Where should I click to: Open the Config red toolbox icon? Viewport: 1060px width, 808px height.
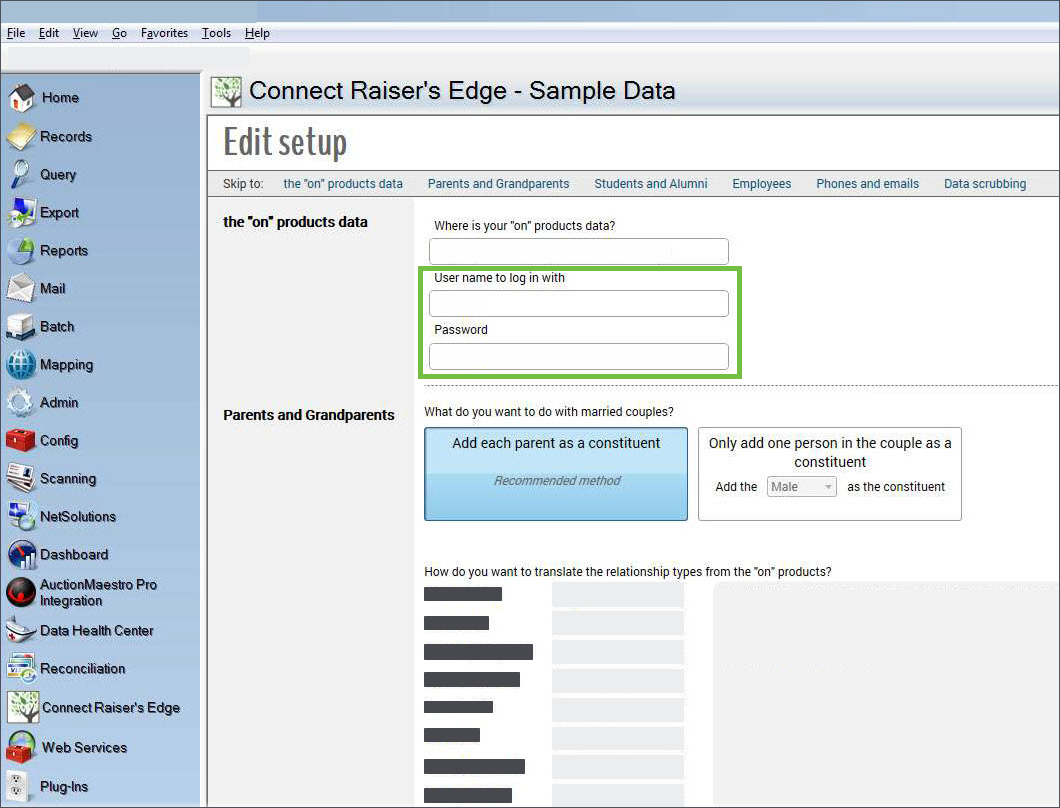coord(21,440)
